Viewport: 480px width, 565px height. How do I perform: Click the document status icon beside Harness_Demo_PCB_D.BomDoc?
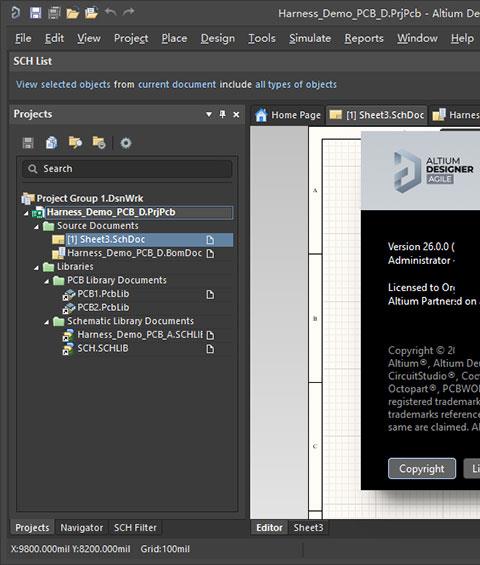(x=210, y=254)
